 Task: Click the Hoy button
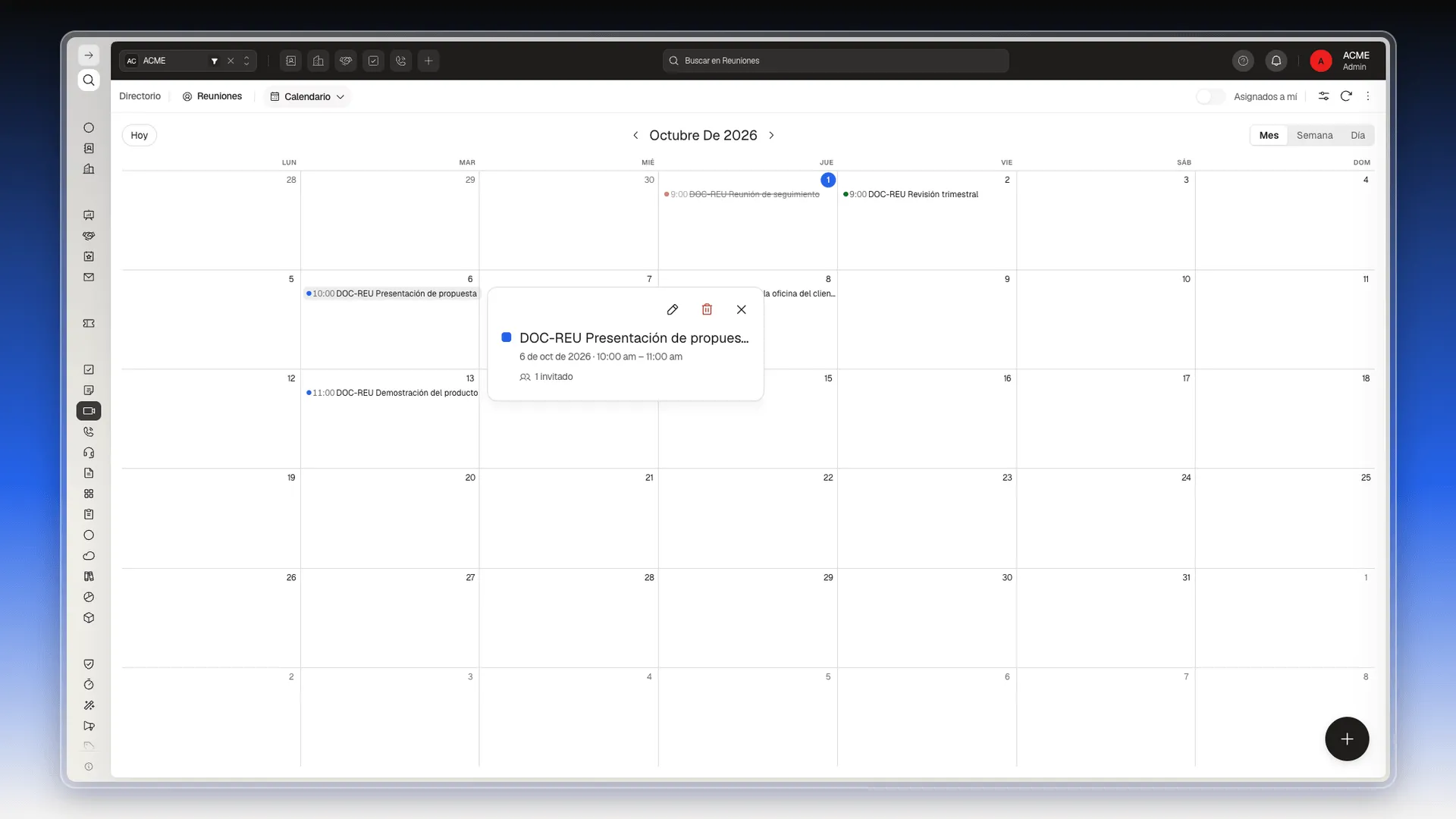140,135
